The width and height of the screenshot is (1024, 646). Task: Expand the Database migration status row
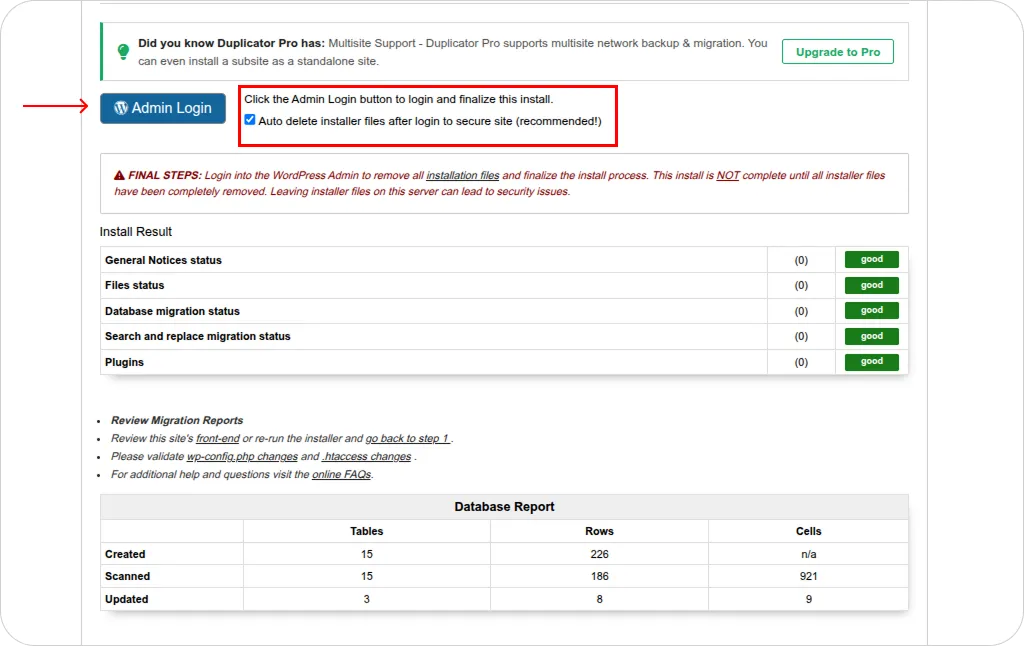[x=434, y=311]
